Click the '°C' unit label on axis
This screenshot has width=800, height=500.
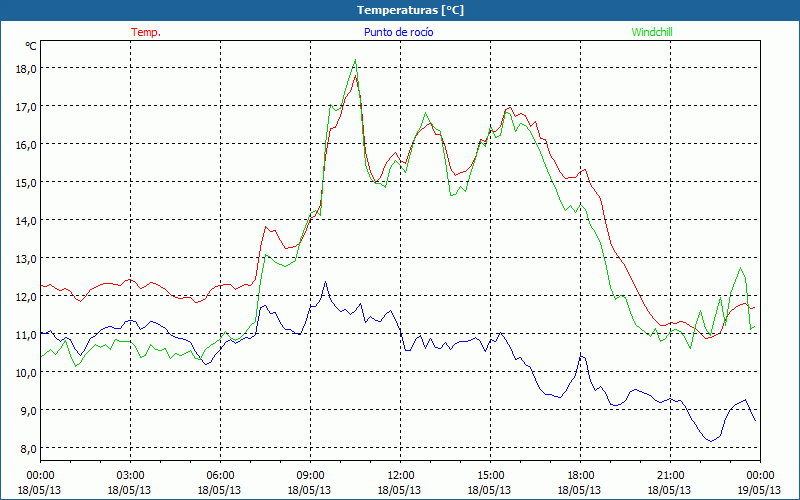(31, 46)
